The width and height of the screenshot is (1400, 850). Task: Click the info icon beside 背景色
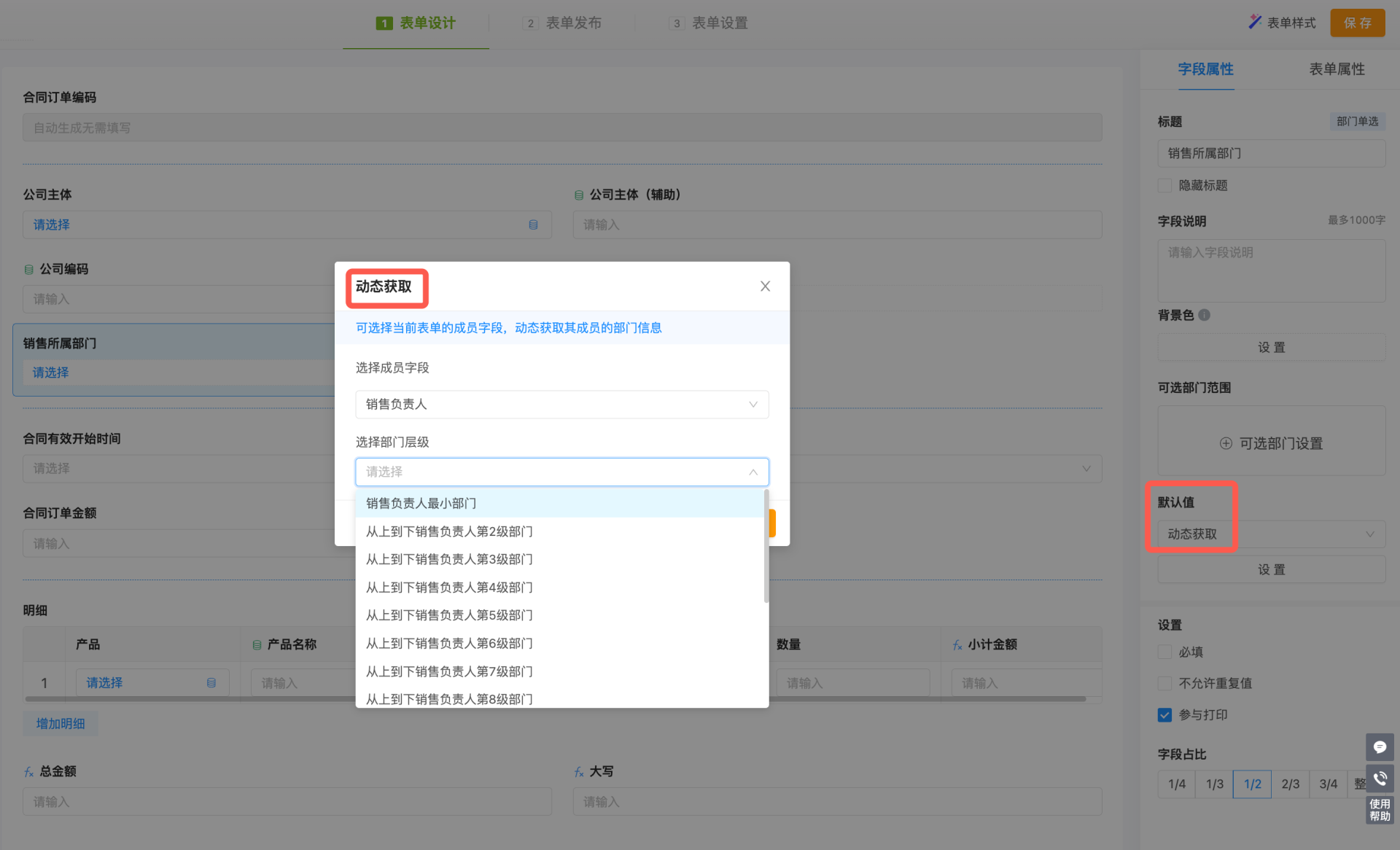click(1205, 315)
